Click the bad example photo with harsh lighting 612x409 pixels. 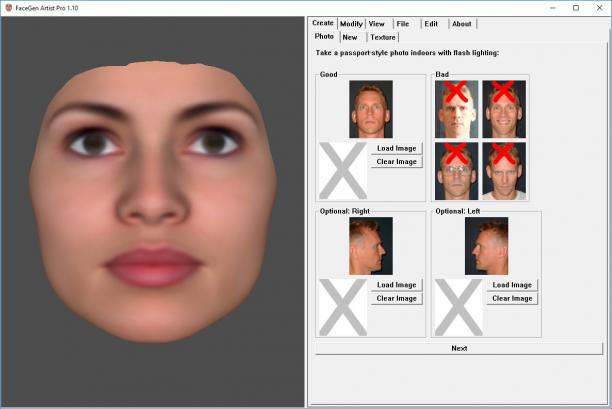(457, 109)
